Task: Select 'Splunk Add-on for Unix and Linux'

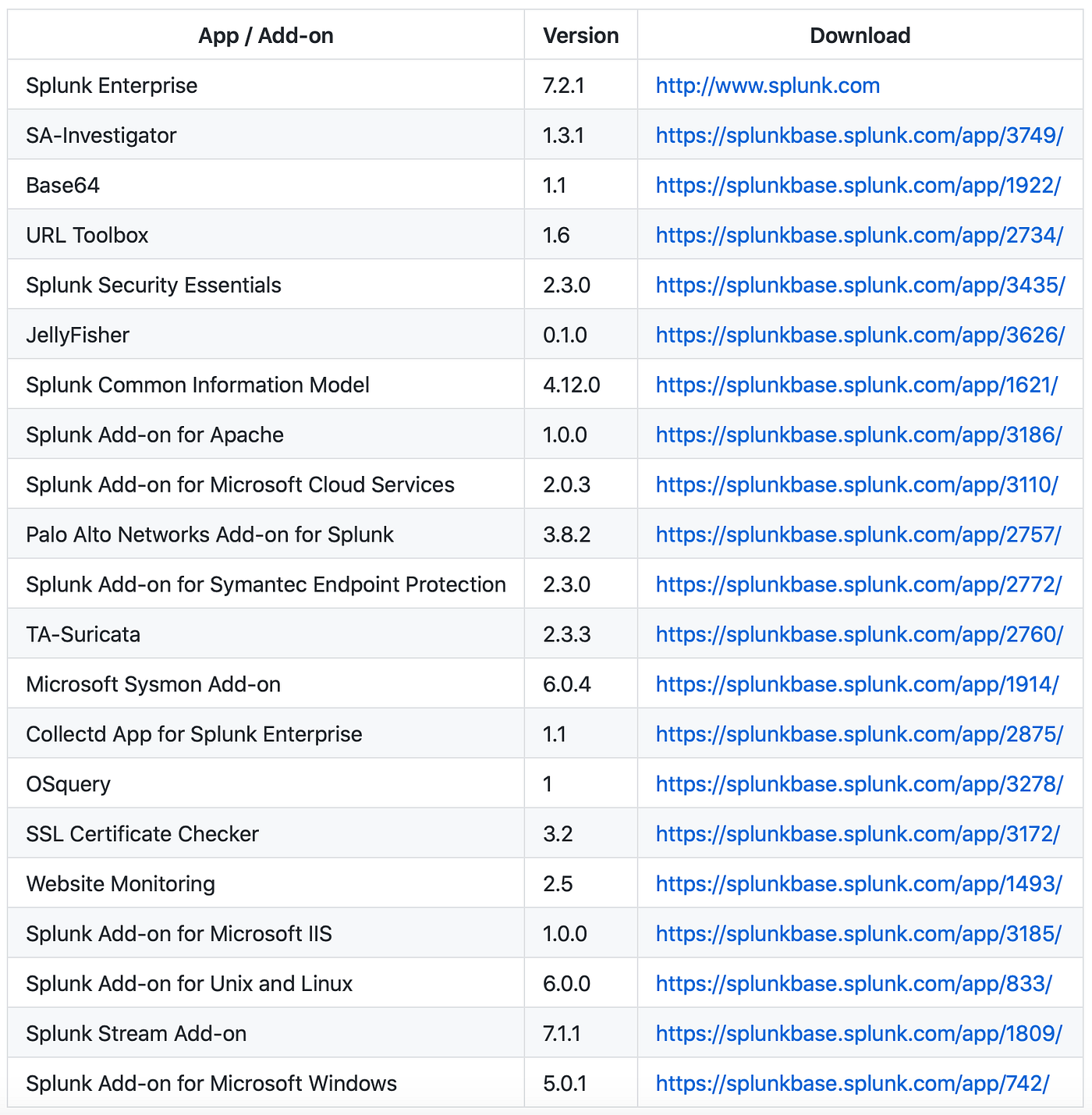Action: click(x=266, y=984)
